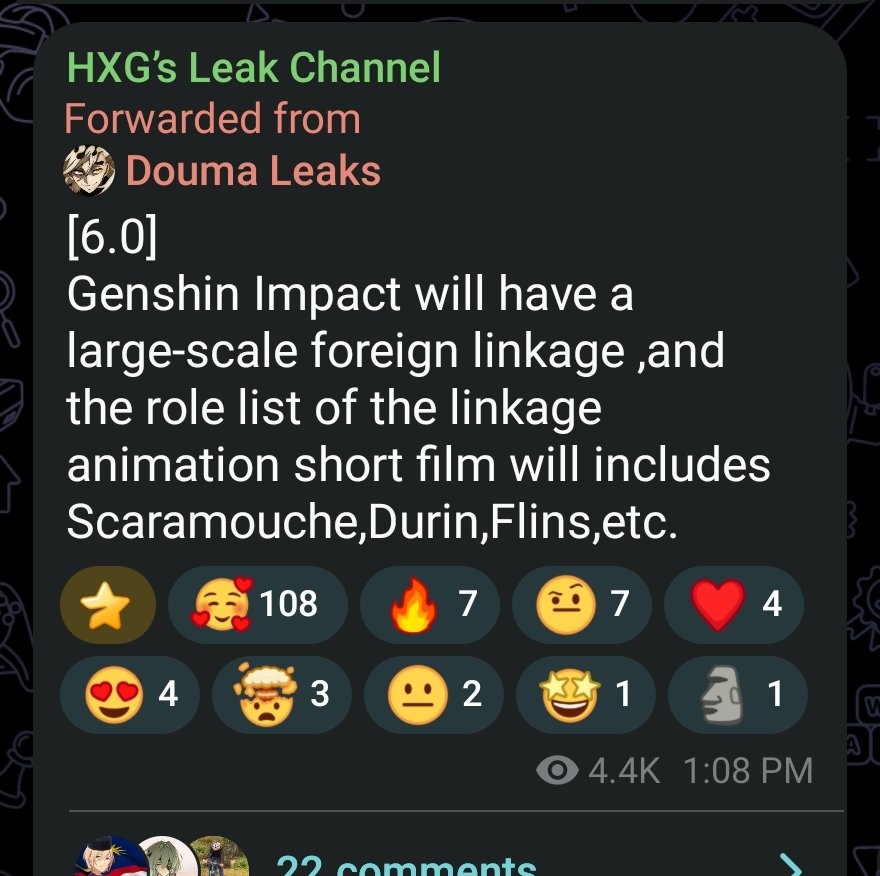Tap the star reaction button
Image resolution: width=880 pixels, height=876 pixels.
tap(107, 604)
